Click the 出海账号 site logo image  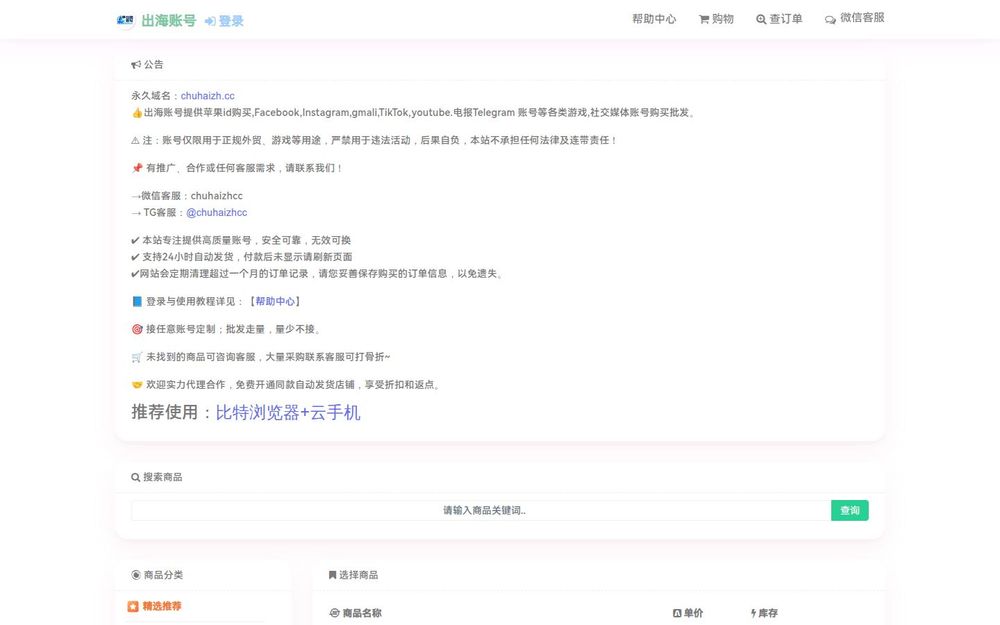click(x=125, y=20)
